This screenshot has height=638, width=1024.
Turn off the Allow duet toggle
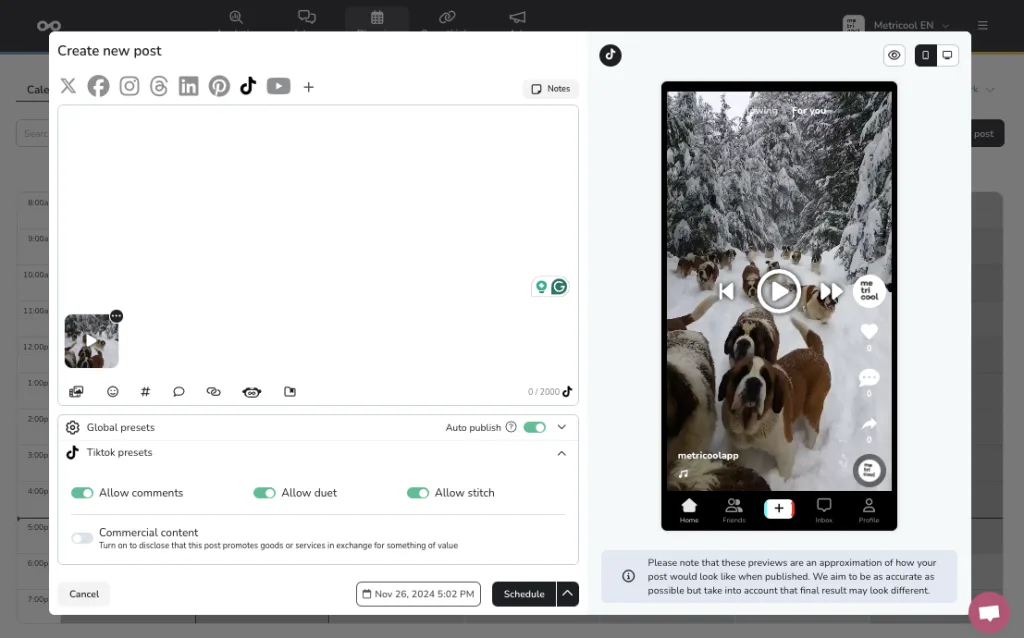pyautogui.click(x=264, y=493)
